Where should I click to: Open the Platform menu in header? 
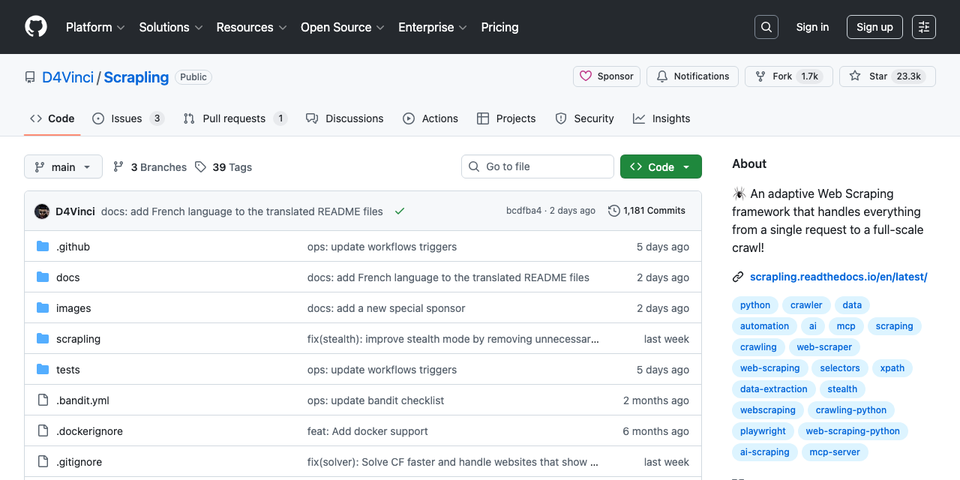click(x=95, y=27)
